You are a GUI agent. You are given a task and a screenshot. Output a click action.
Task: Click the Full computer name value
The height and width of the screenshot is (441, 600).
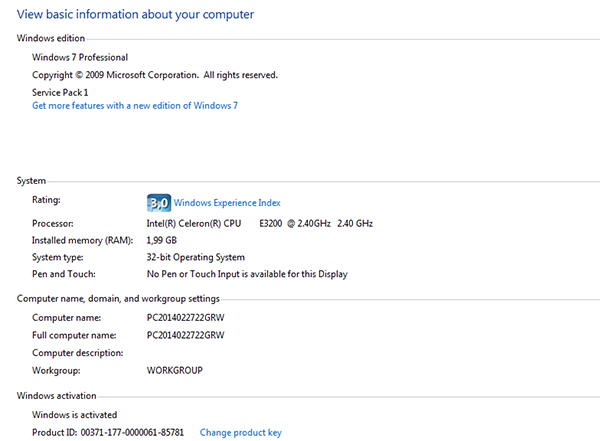(x=186, y=335)
